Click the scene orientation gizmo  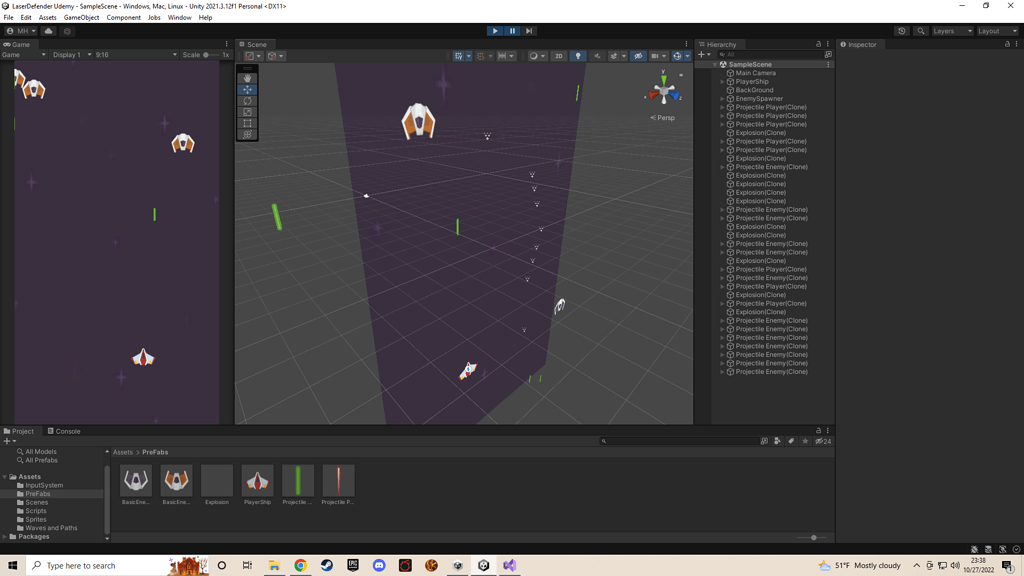(x=663, y=92)
